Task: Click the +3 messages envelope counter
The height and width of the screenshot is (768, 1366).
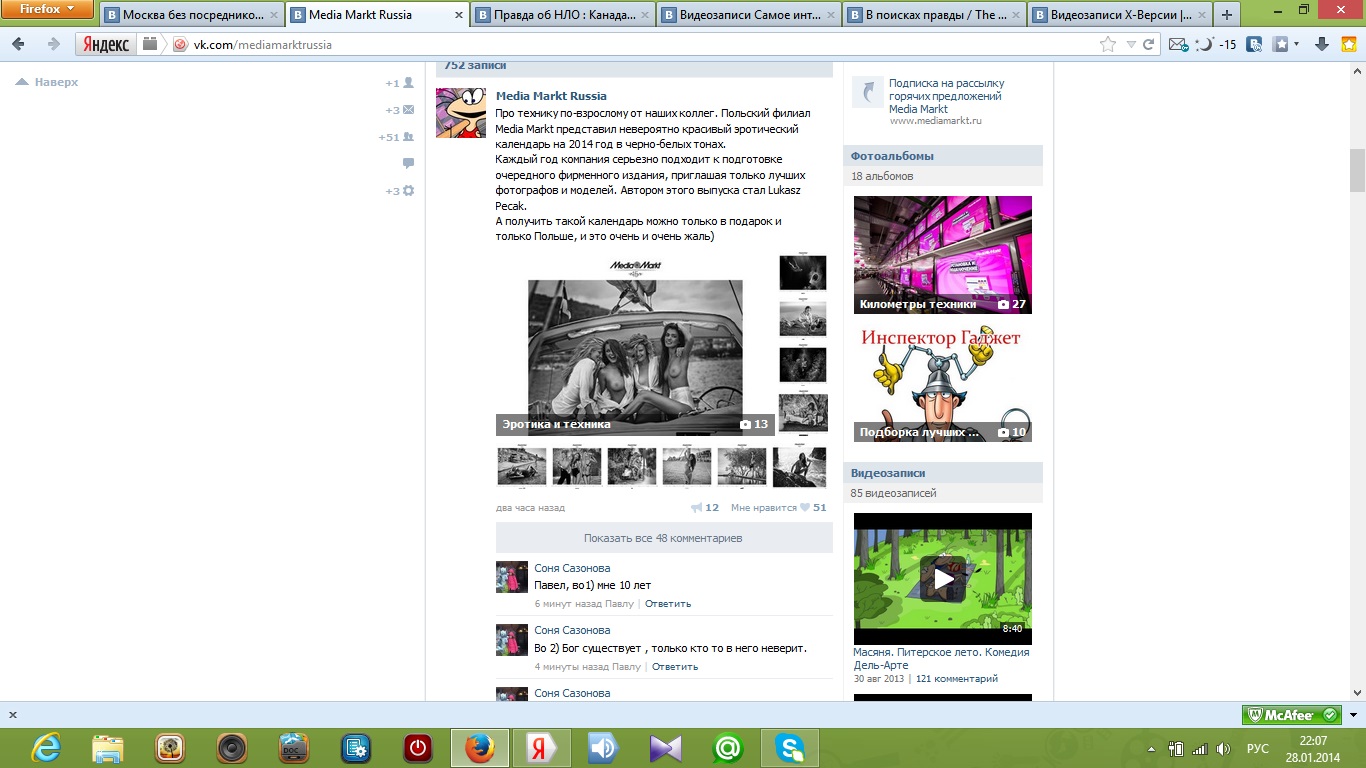Action: [400, 110]
